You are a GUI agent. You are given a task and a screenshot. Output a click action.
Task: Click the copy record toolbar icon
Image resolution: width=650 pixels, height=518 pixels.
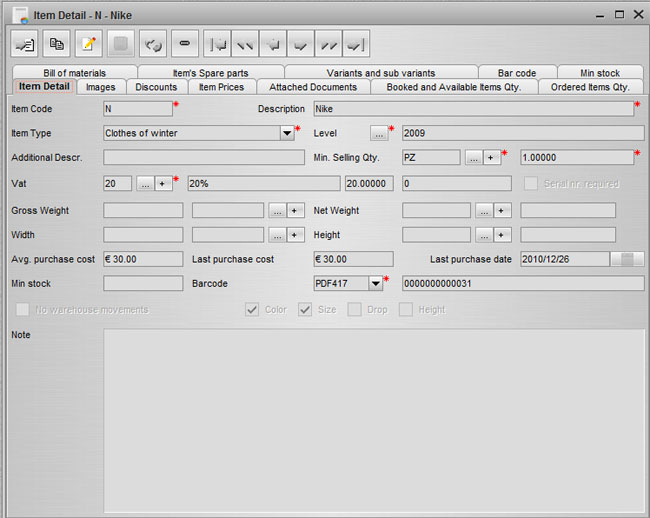[x=57, y=44]
